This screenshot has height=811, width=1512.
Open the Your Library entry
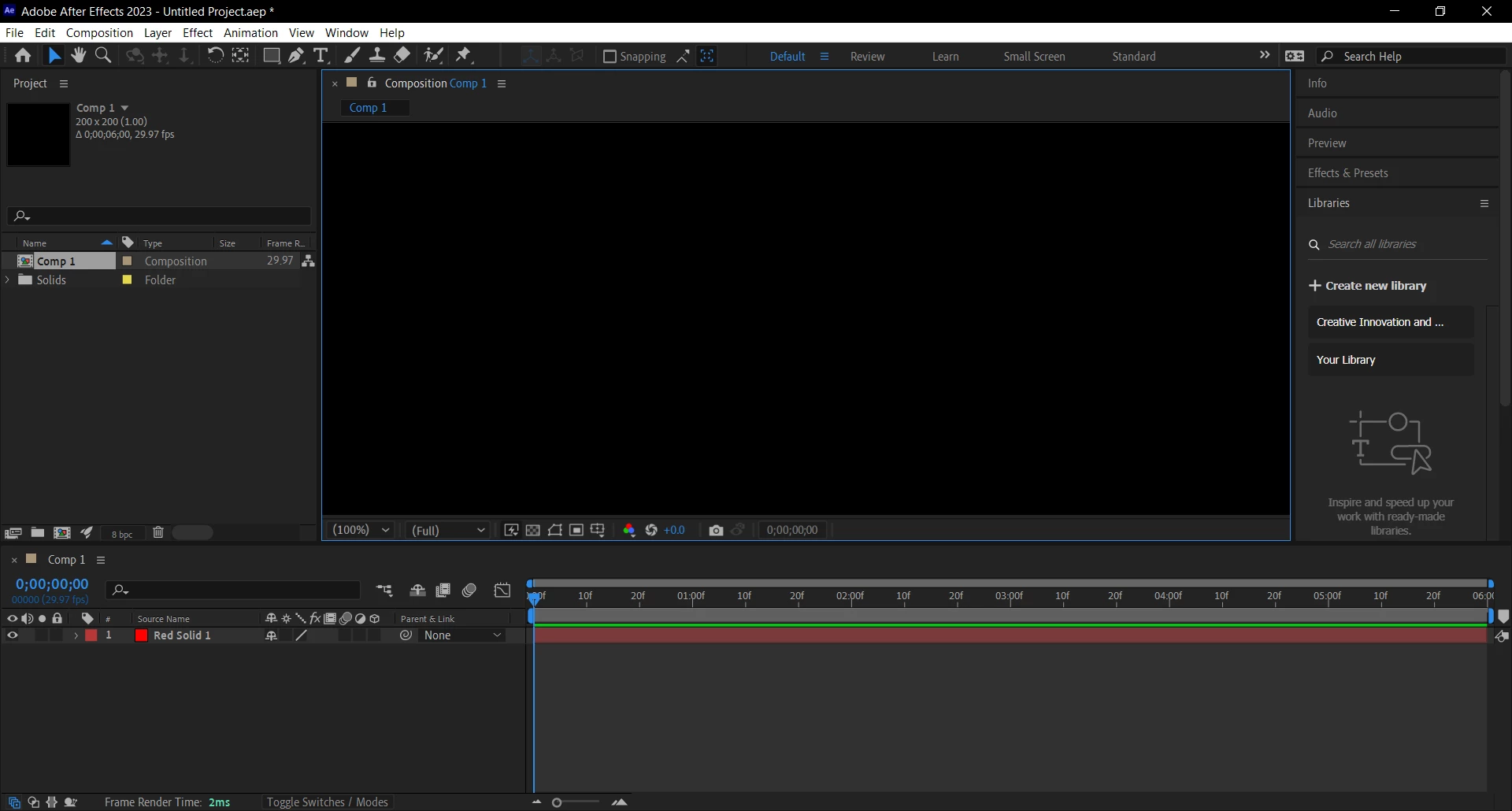point(1391,360)
